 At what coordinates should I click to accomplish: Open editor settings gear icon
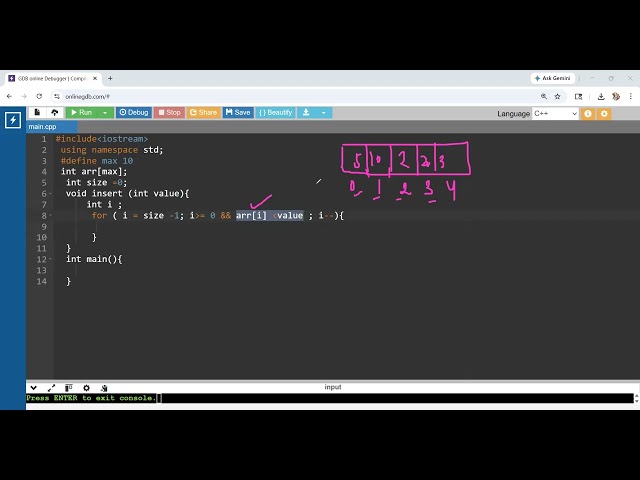pyautogui.click(x=604, y=113)
